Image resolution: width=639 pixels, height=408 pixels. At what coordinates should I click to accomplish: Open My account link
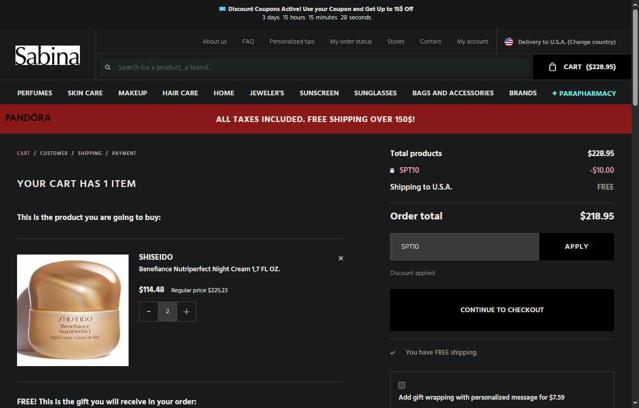[472, 42]
